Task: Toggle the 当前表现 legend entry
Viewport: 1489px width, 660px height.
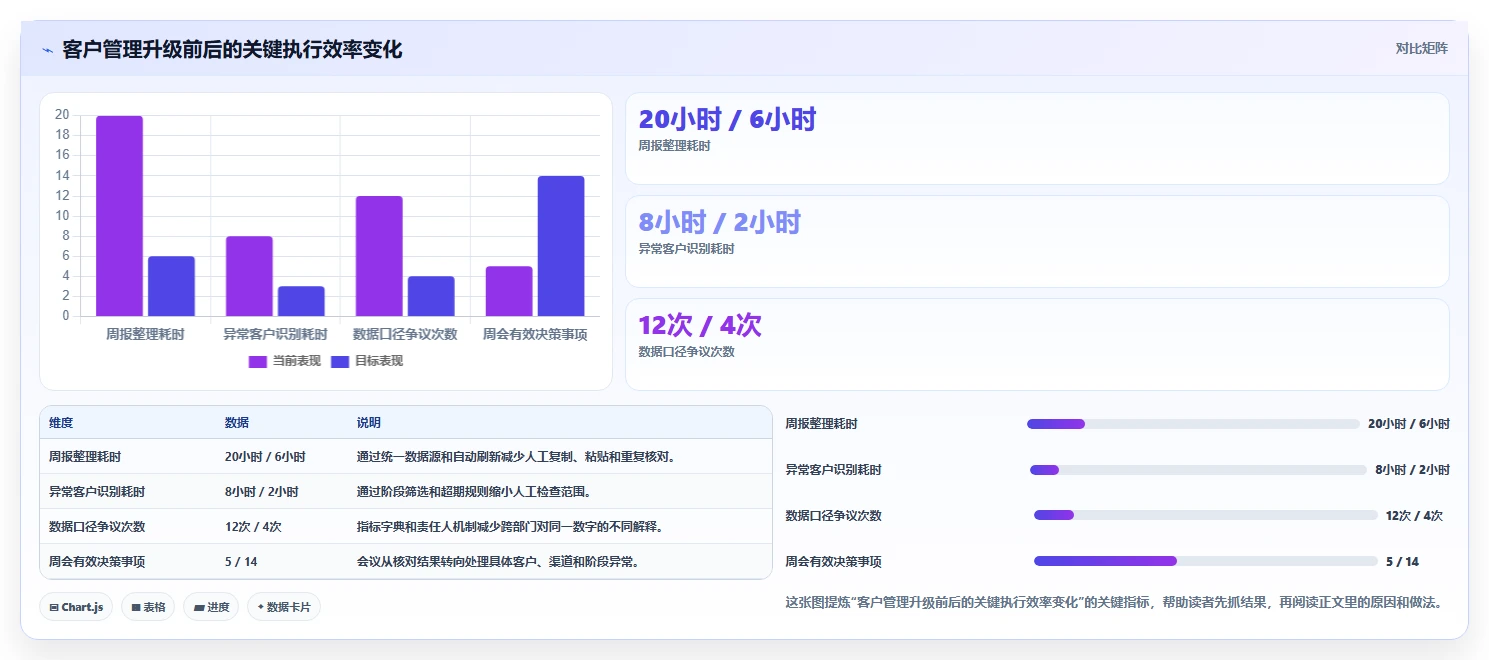Action: click(x=285, y=361)
